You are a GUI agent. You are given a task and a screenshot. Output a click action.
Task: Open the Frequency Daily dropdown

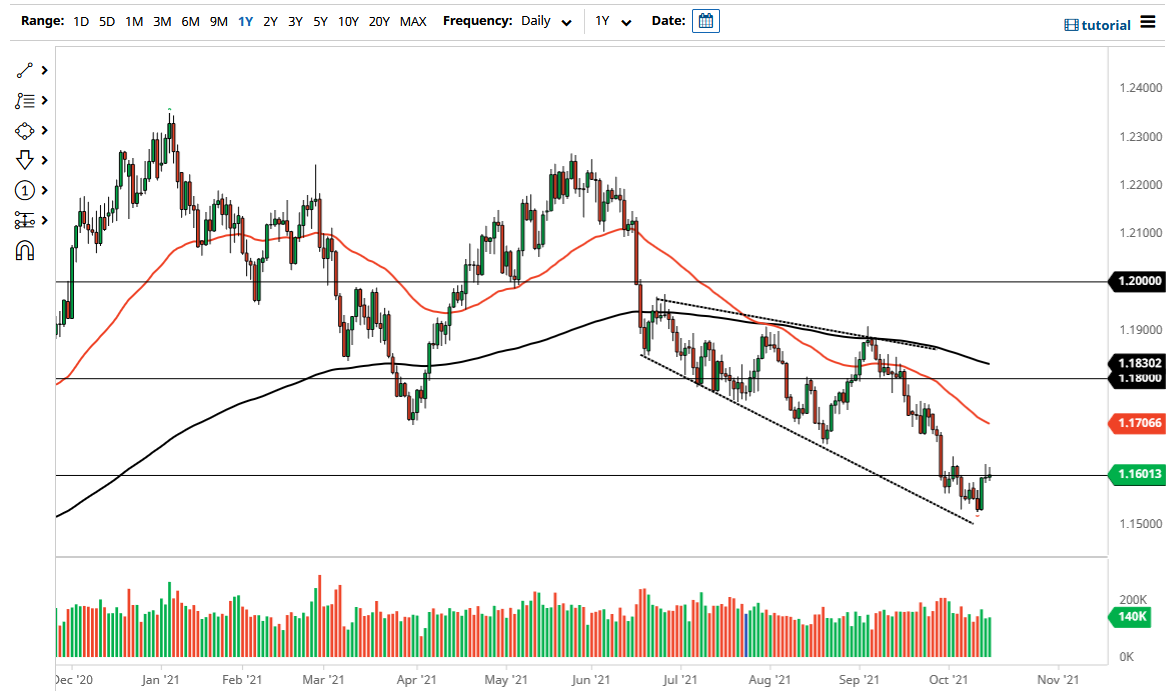(546, 22)
